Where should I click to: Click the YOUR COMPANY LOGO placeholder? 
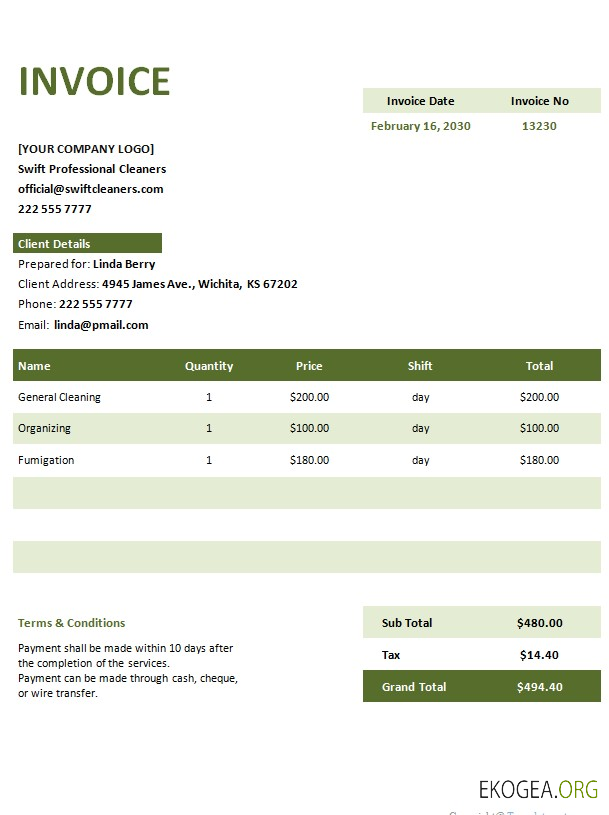tap(86, 149)
